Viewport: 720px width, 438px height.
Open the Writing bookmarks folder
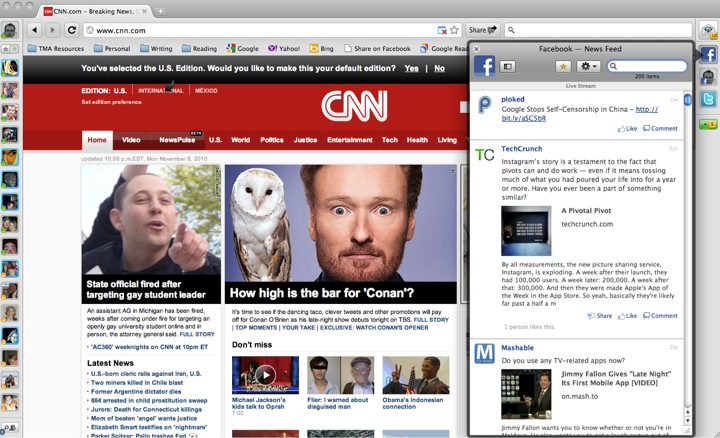pyautogui.click(x=155, y=48)
